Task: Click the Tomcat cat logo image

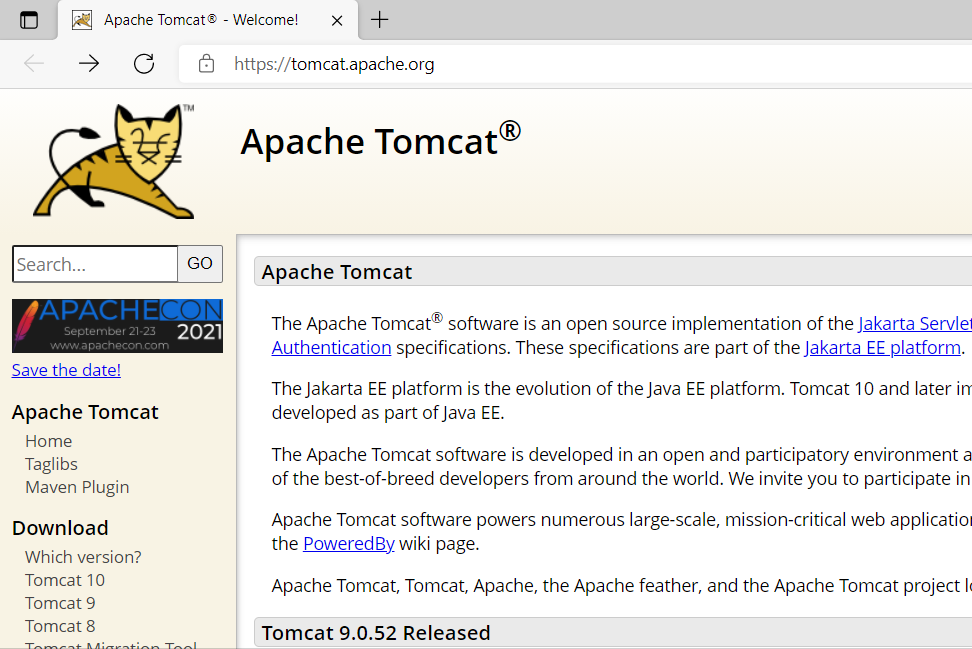Action: (x=114, y=160)
